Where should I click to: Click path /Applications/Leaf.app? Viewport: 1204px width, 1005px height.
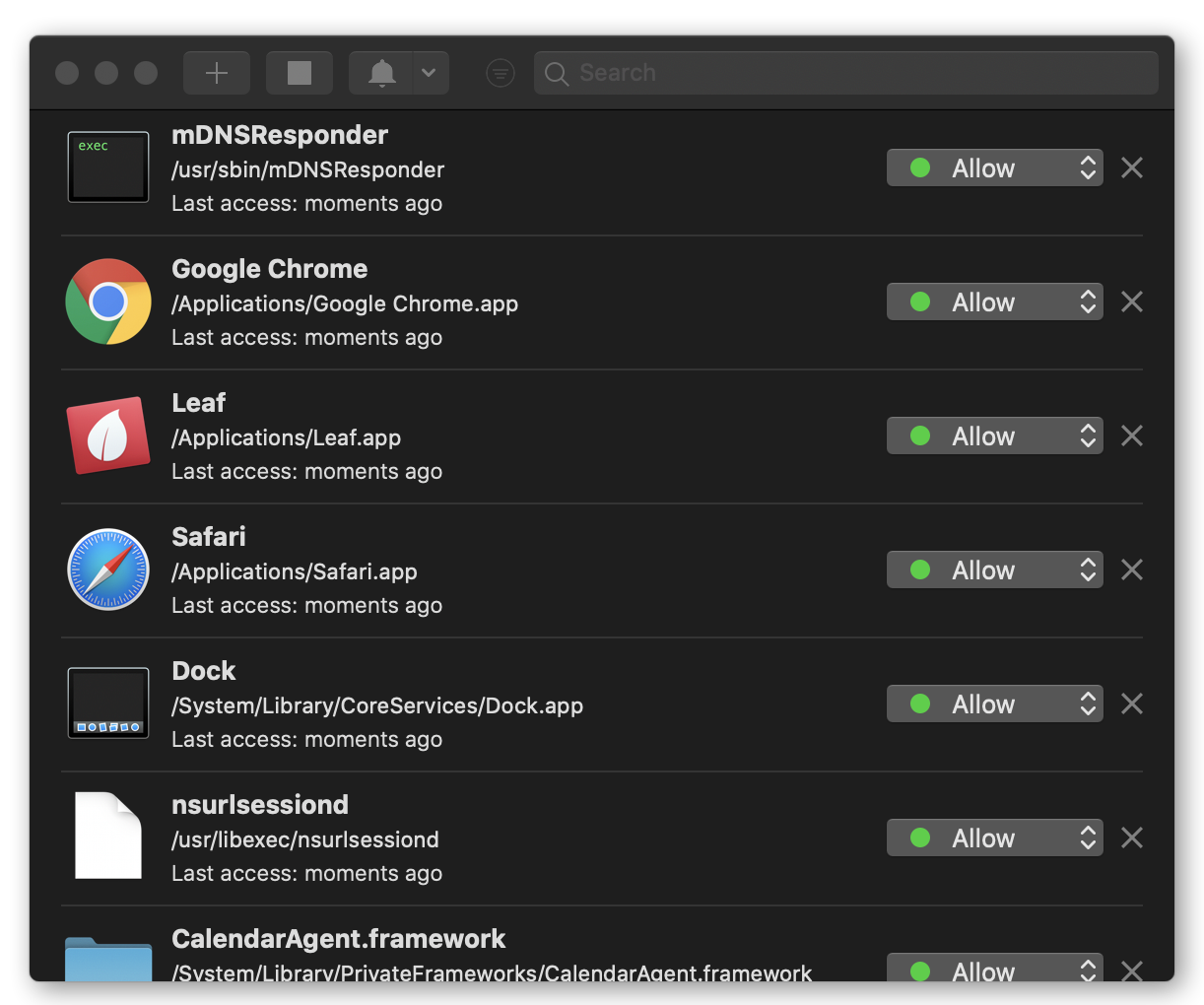coord(287,437)
